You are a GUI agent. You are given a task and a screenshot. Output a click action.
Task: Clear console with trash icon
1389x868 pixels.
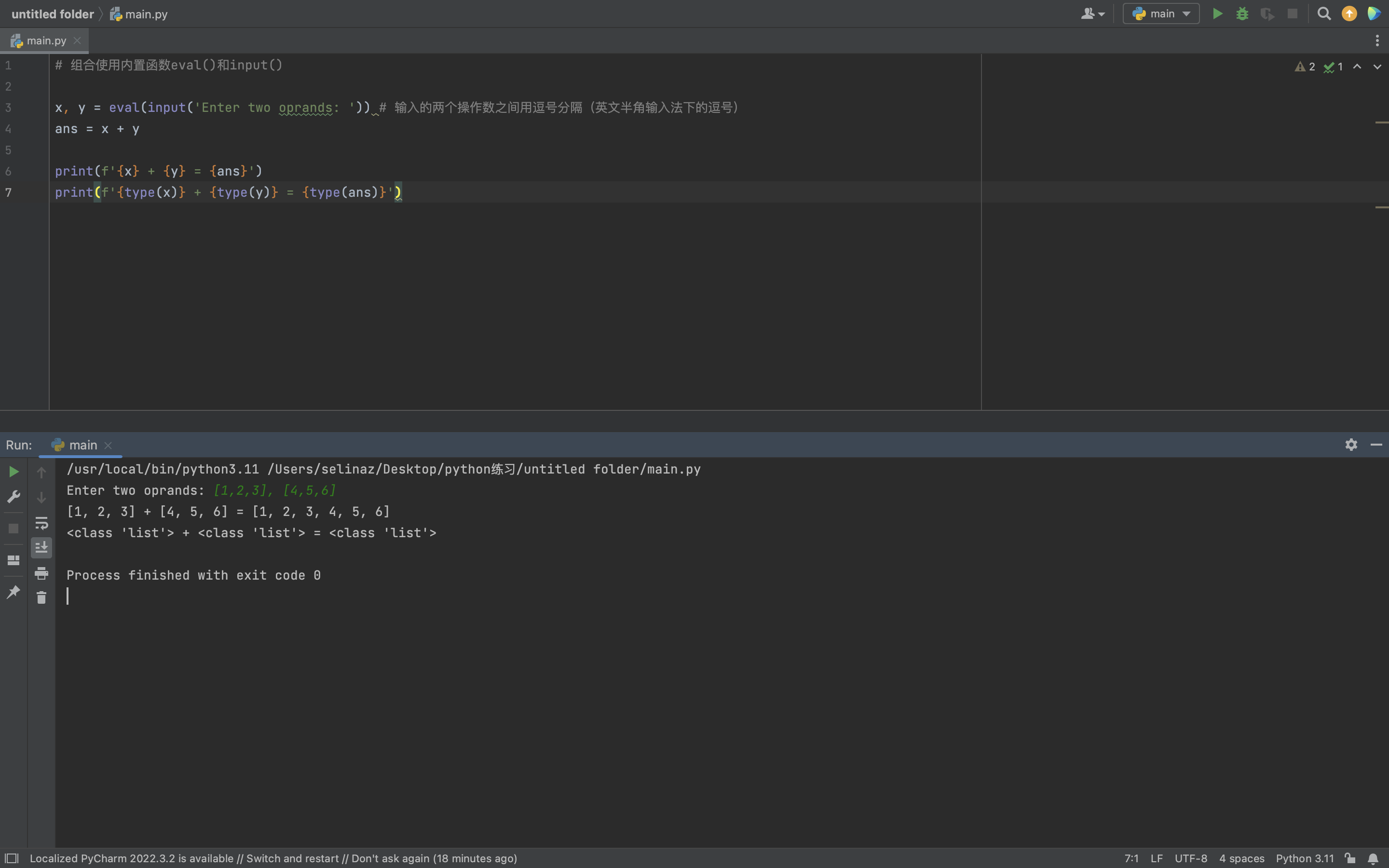click(41, 597)
